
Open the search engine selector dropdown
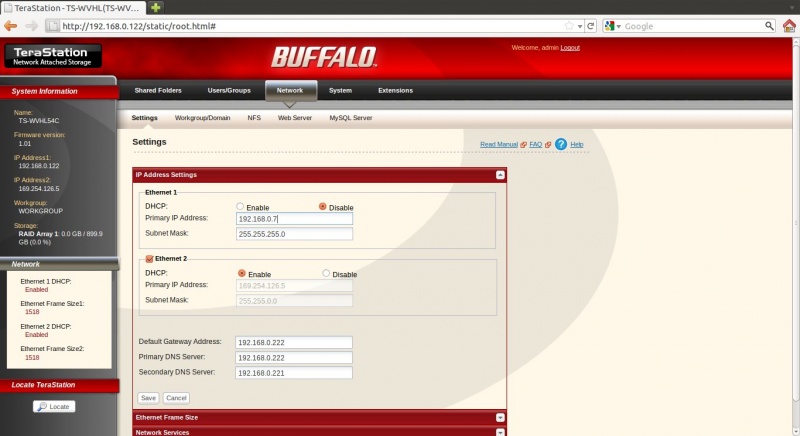pos(618,27)
